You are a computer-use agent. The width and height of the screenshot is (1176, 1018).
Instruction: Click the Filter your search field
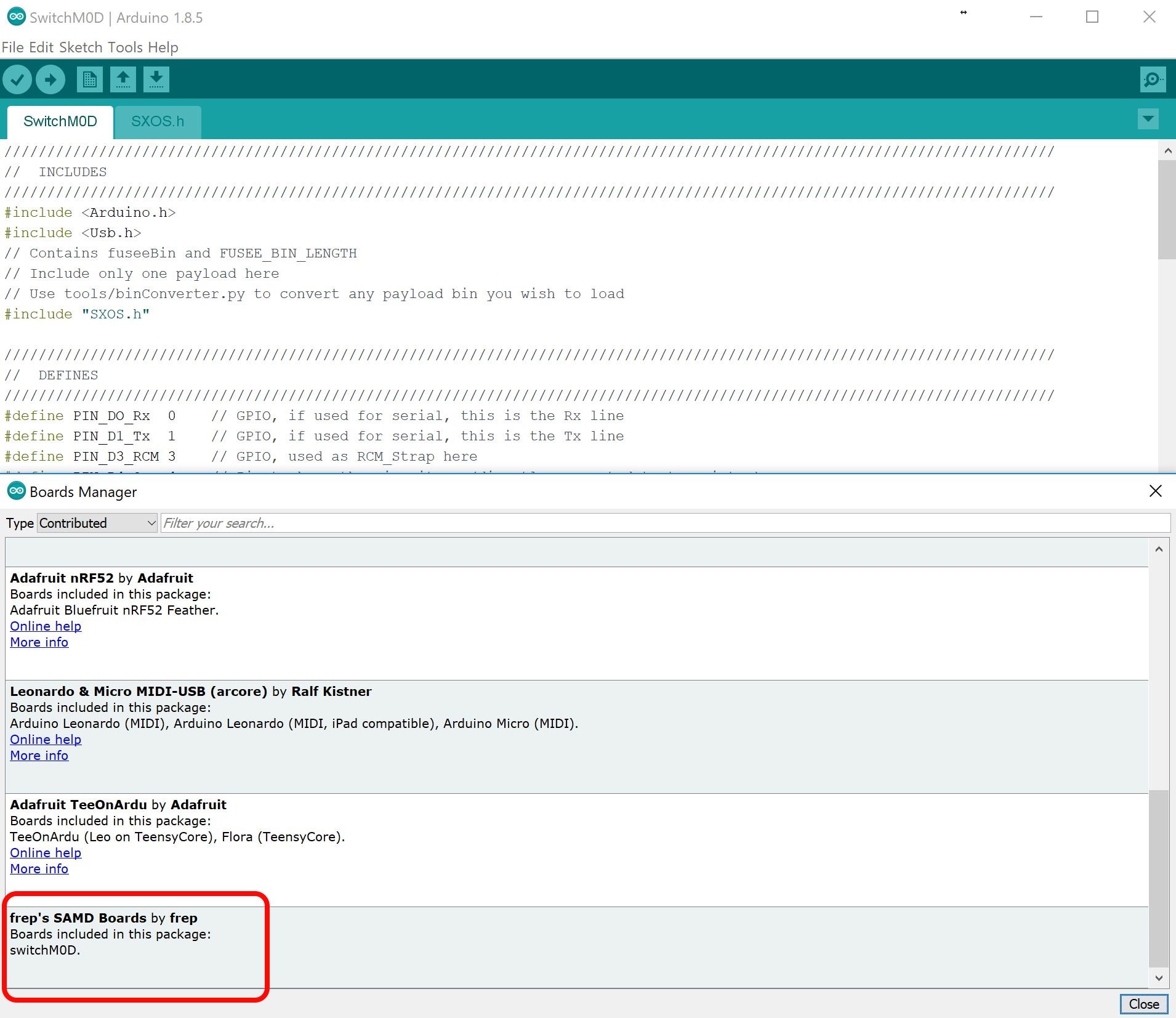tap(665, 523)
